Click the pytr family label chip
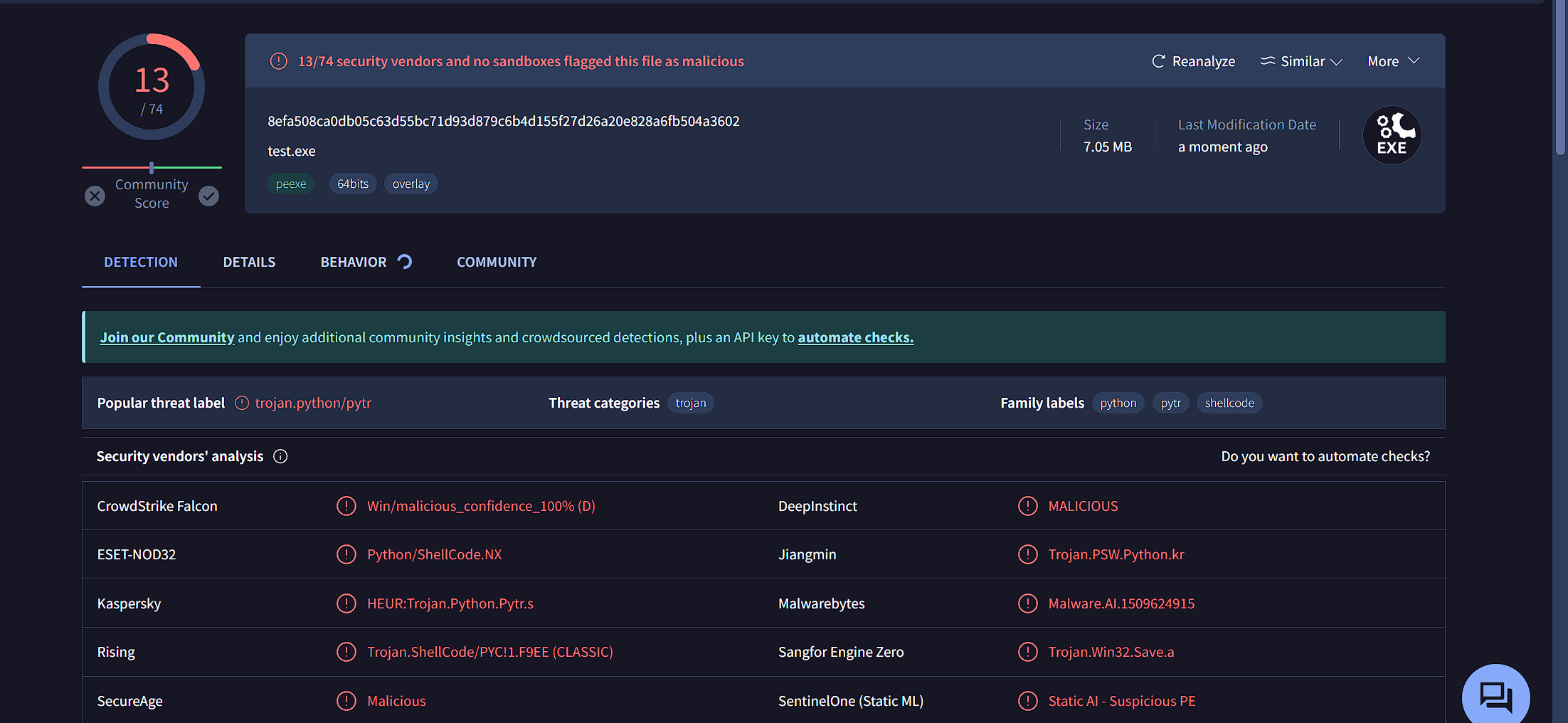 click(1170, 403)
